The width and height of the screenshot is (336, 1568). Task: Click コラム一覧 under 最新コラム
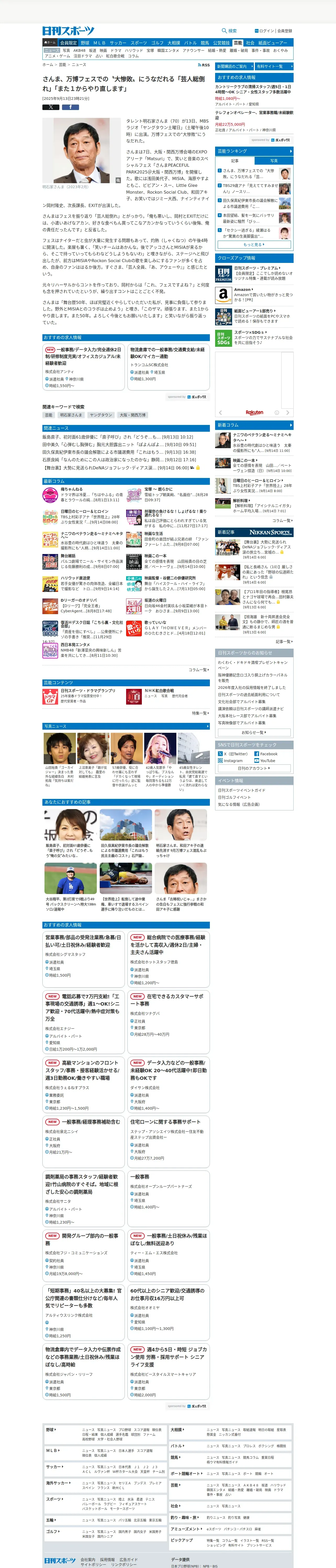click(199, 670)
